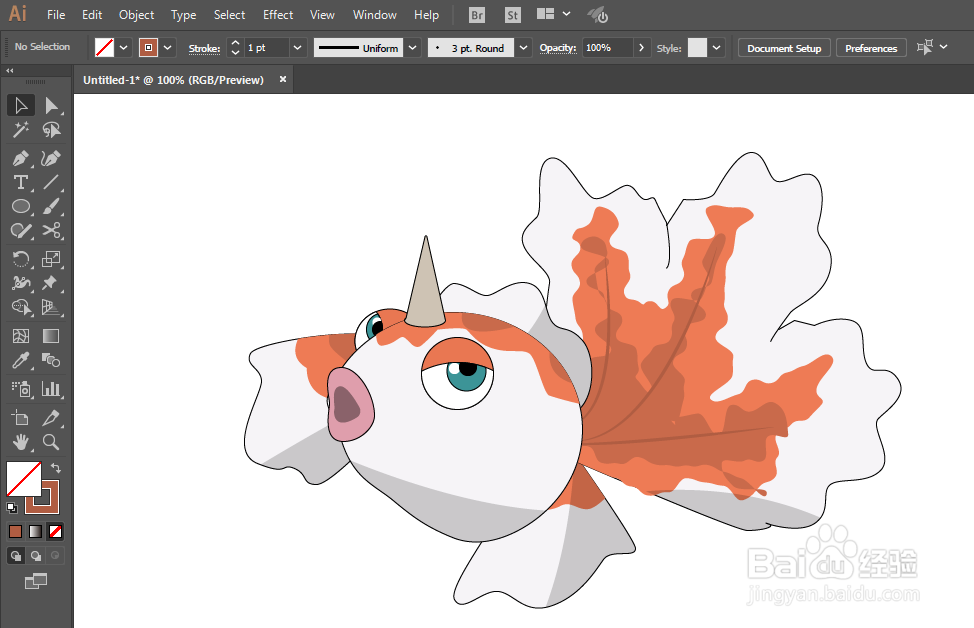Select the Puppet Warp pin tool
Viewport: 974px width, 628px height.
(x=51, y=283)
